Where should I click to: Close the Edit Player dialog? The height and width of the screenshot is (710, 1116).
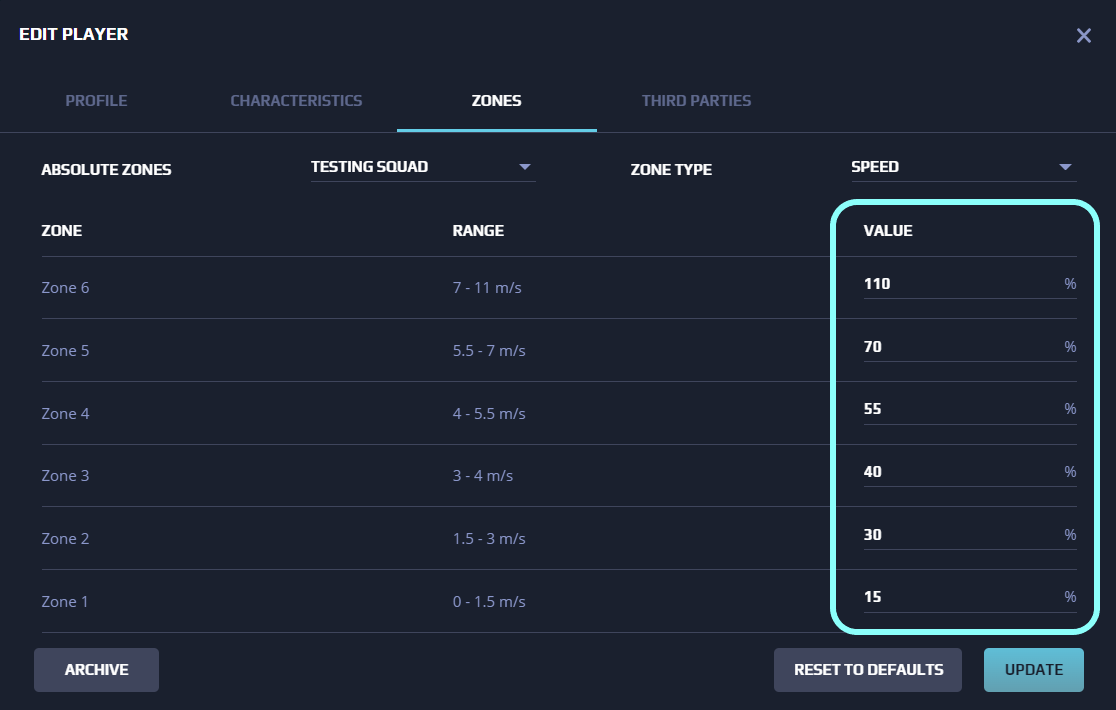point(1083,36)
